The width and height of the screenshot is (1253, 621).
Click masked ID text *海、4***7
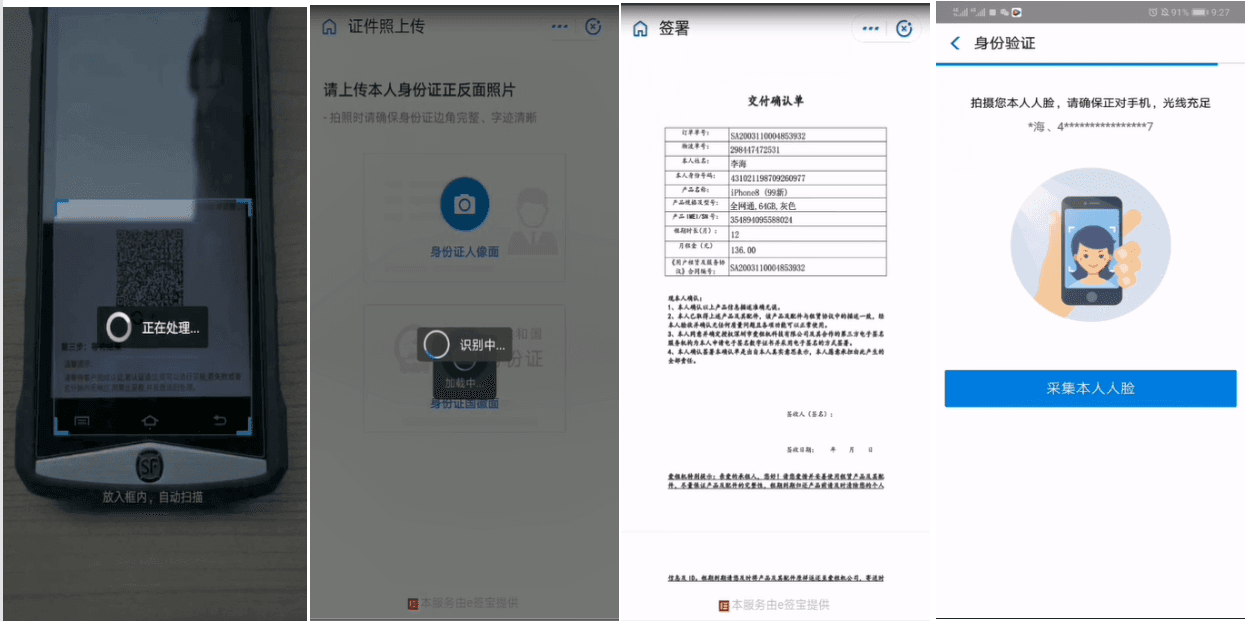point(1090,126)
